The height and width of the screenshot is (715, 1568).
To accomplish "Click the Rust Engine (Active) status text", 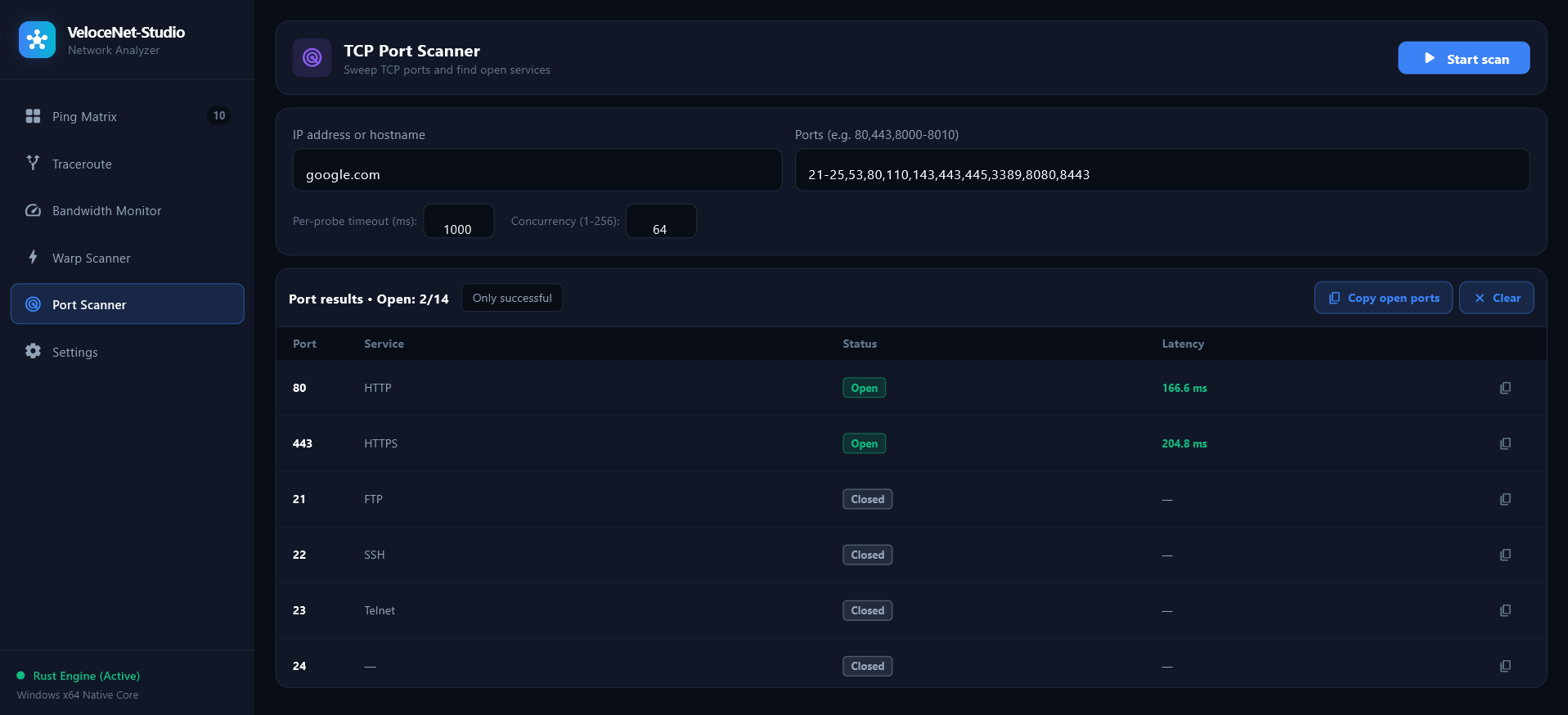I will (87, 676).
